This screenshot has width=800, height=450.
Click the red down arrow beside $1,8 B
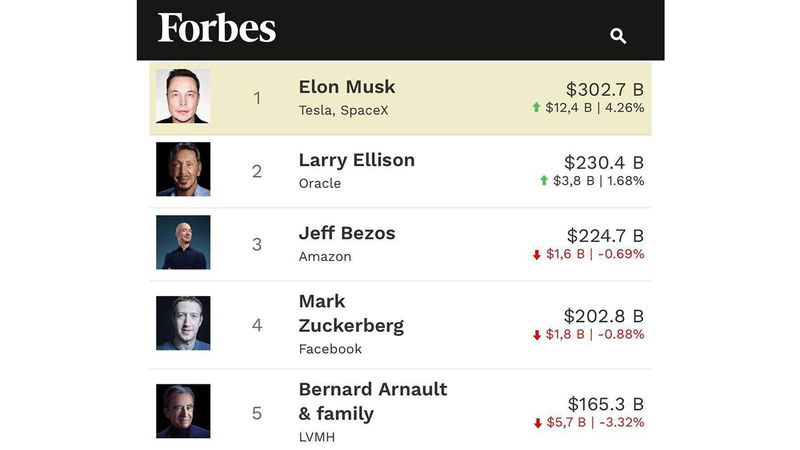(x=537, y=335)
